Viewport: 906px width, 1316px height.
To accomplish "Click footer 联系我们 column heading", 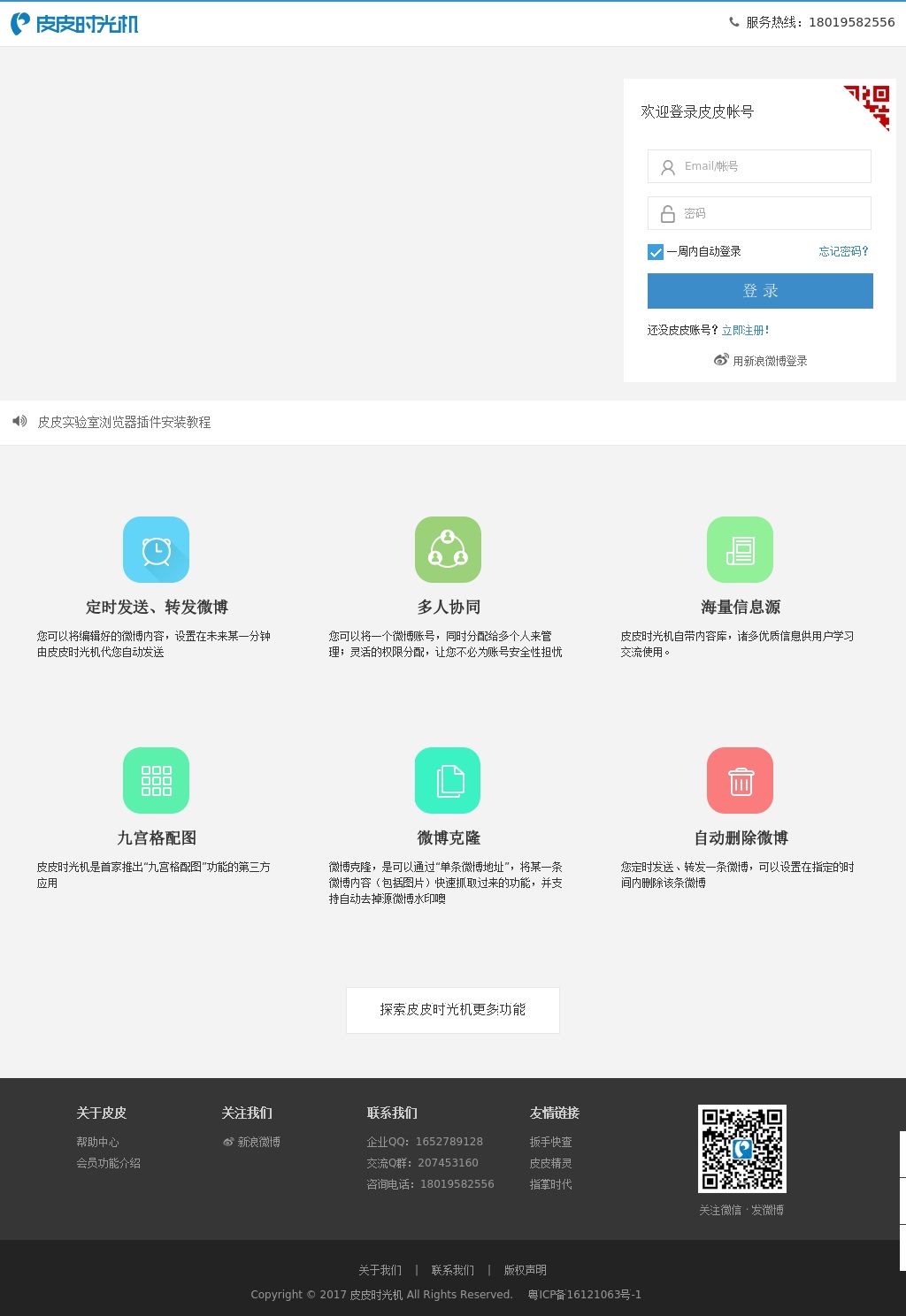I will pos(391,1113).
